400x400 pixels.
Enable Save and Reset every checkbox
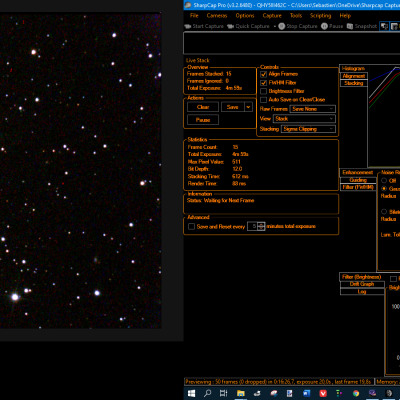192,227
